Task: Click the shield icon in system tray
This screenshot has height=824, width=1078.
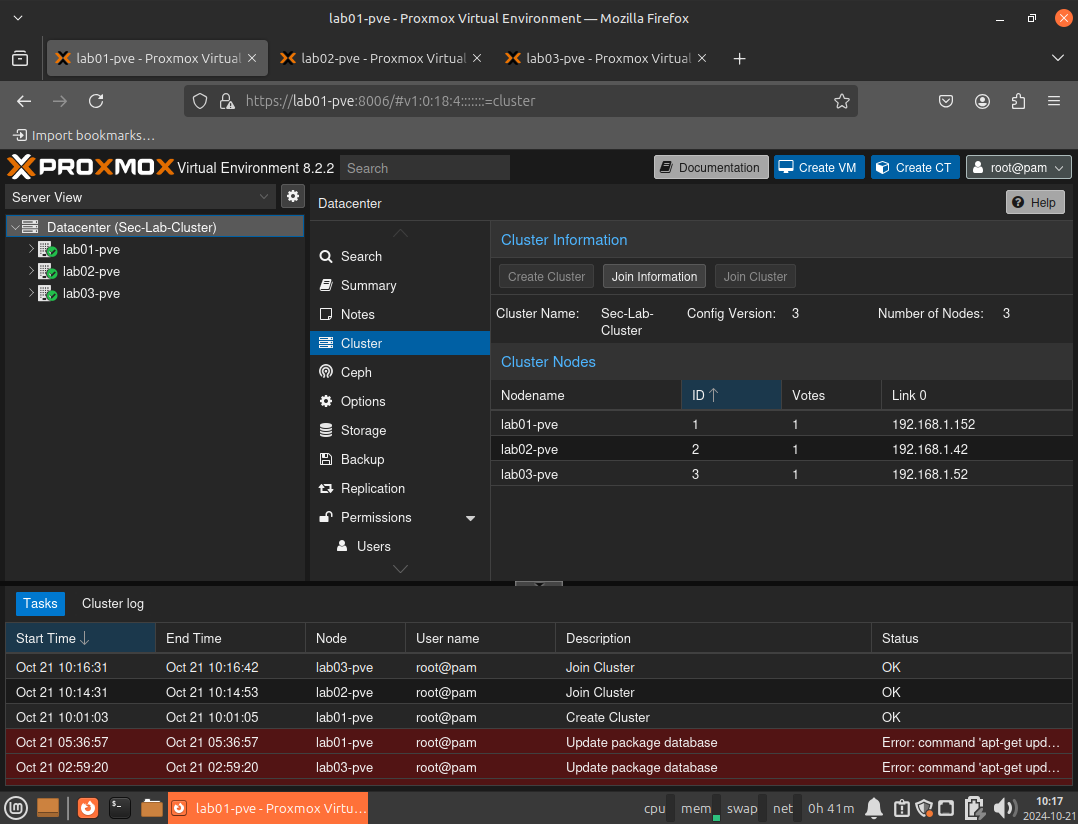Action: [924, 808]
